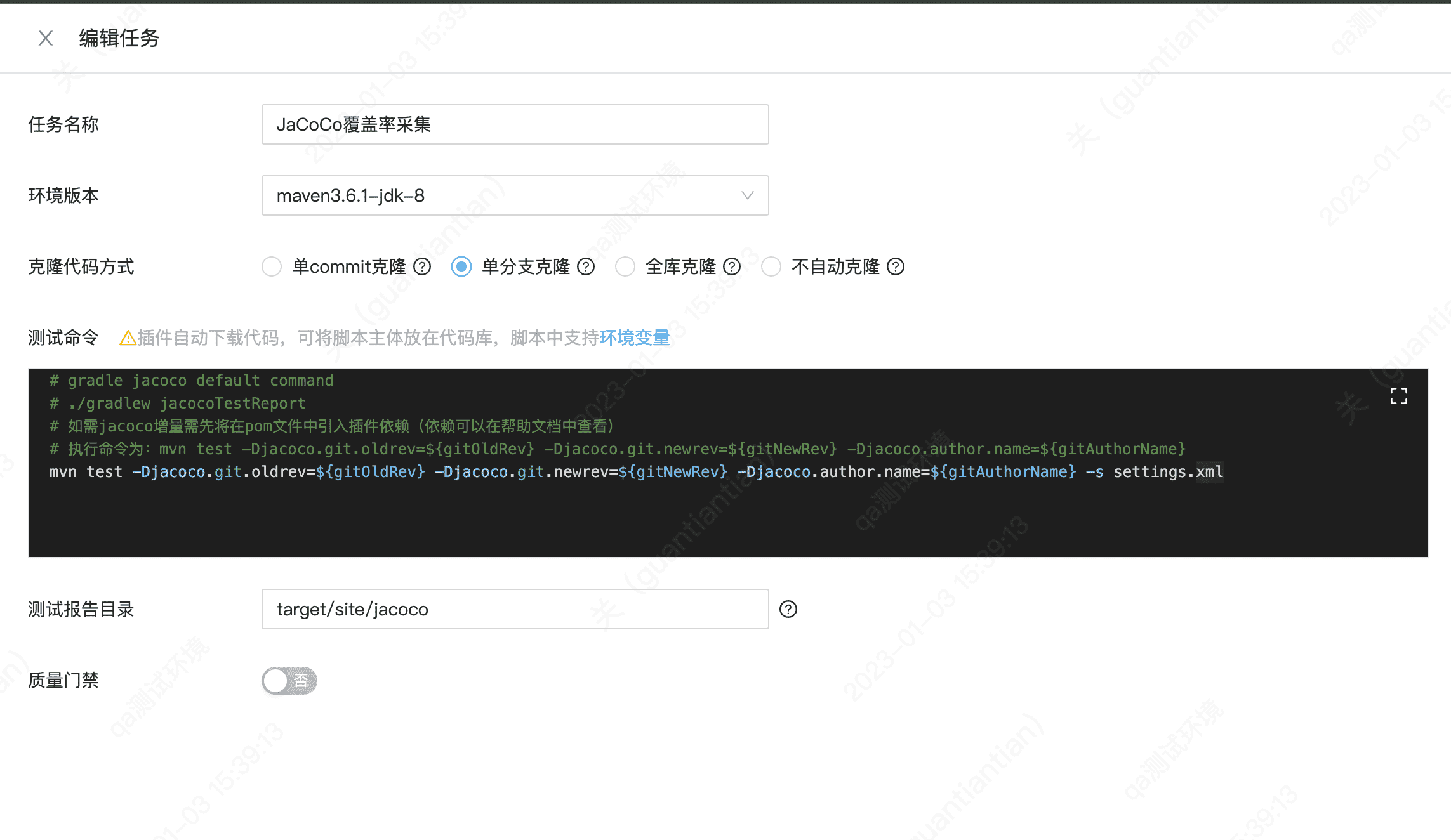
Task: Select the 全库克隆 option
Action: (x=625, y=266)
